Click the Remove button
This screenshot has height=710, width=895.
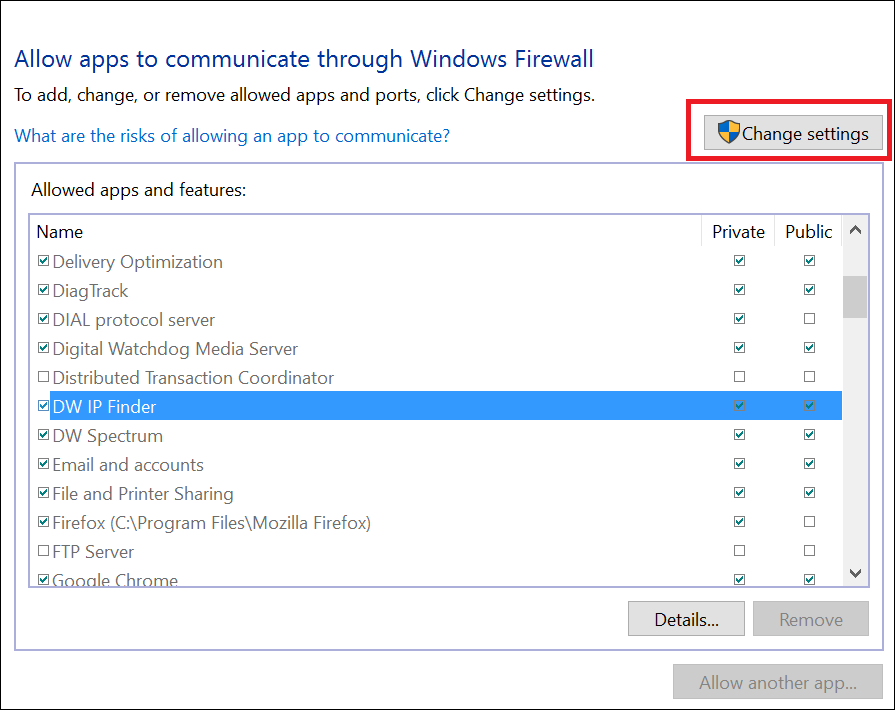[x=810, y=618]
